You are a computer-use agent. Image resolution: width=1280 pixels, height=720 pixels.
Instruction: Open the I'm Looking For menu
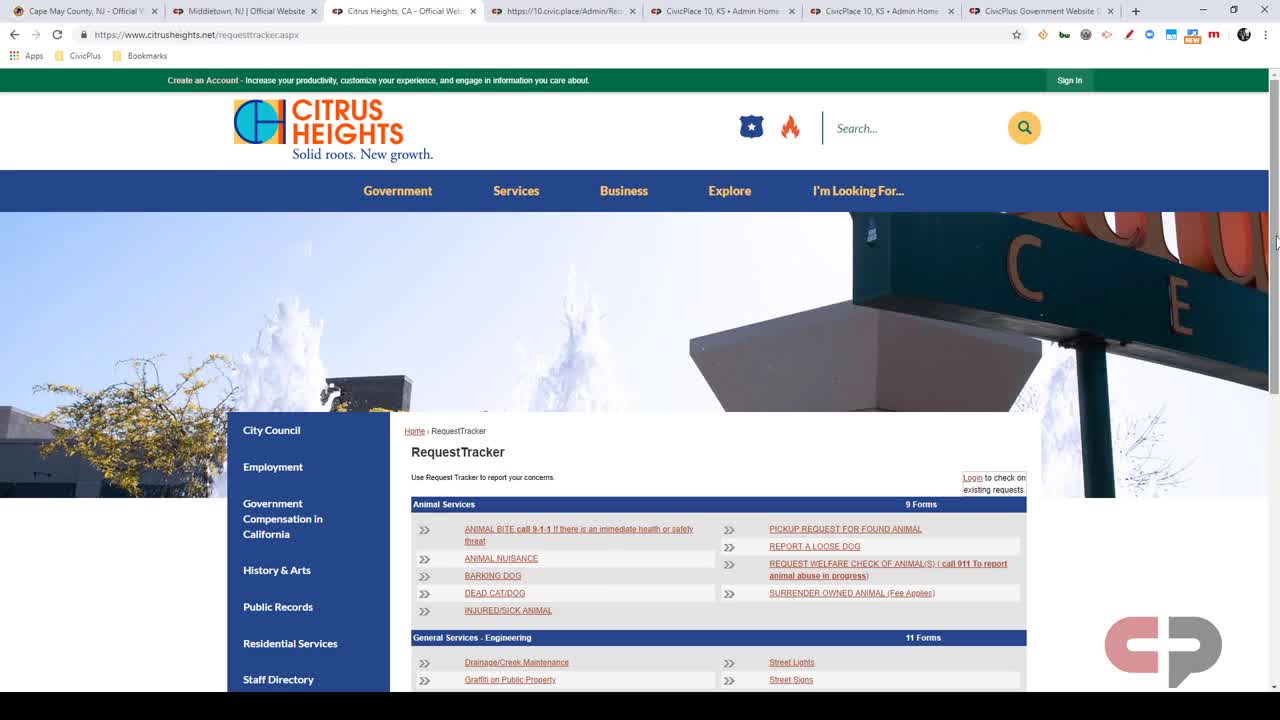(858, 191)
